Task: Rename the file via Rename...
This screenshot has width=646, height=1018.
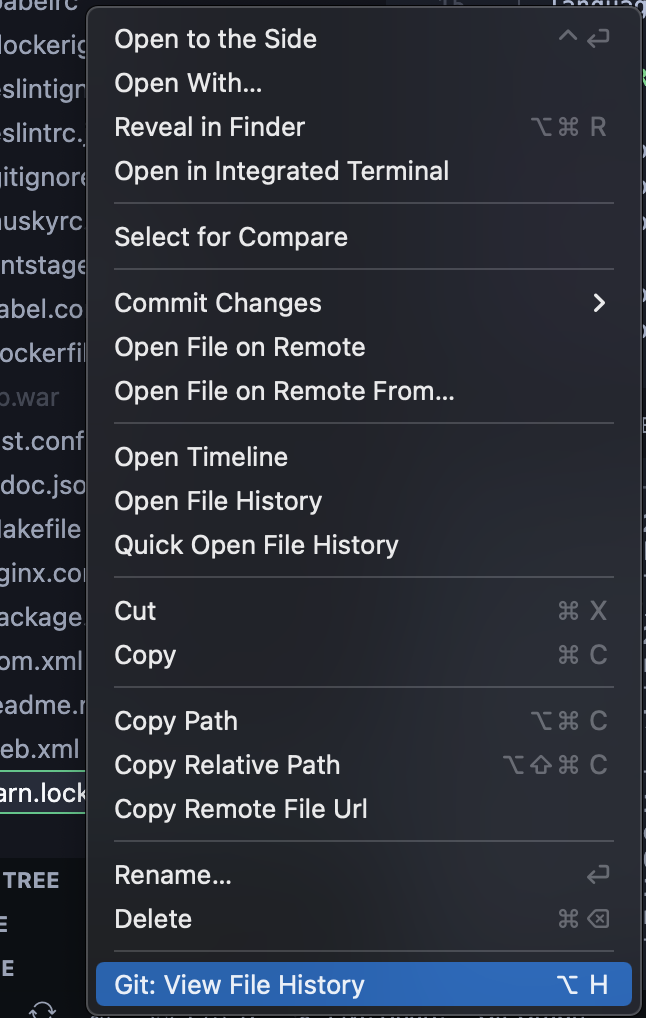Action: click(x=173, y=875)
